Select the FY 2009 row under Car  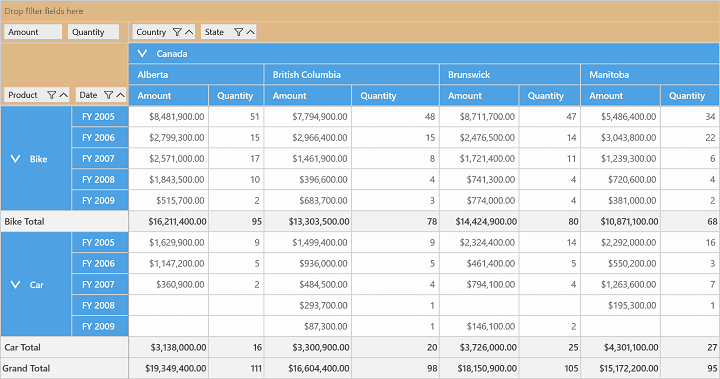point(100,327)
